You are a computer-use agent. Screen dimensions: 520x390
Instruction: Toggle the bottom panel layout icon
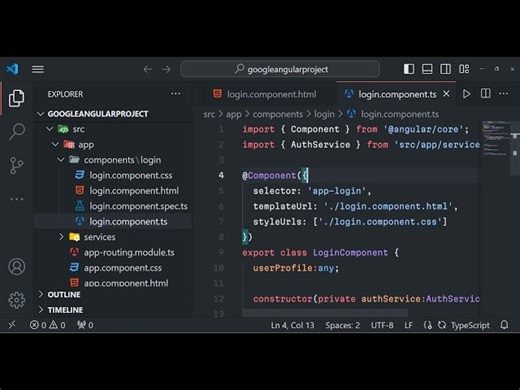click(x=427, y=69)
